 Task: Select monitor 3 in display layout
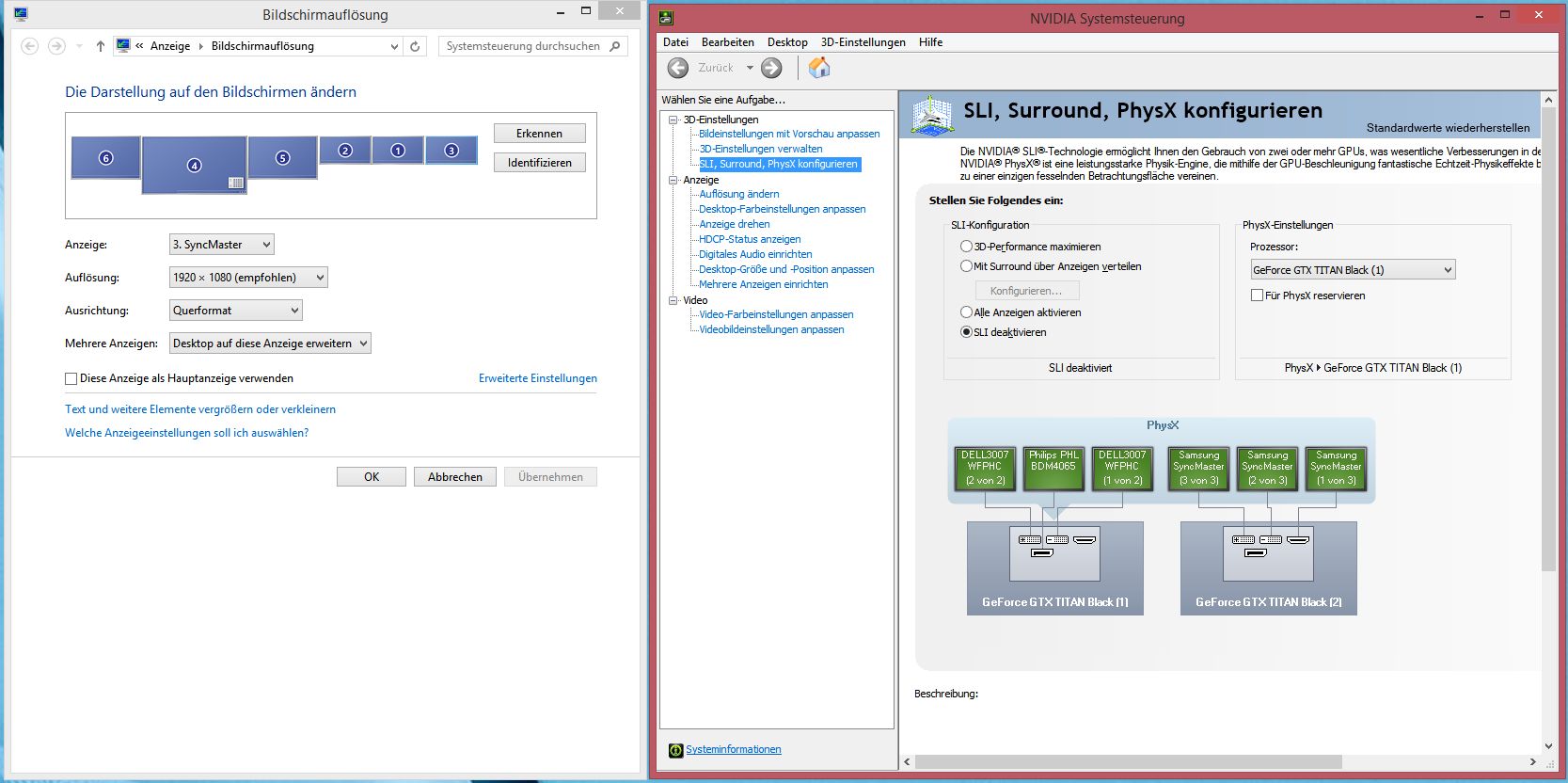point(451,151)
